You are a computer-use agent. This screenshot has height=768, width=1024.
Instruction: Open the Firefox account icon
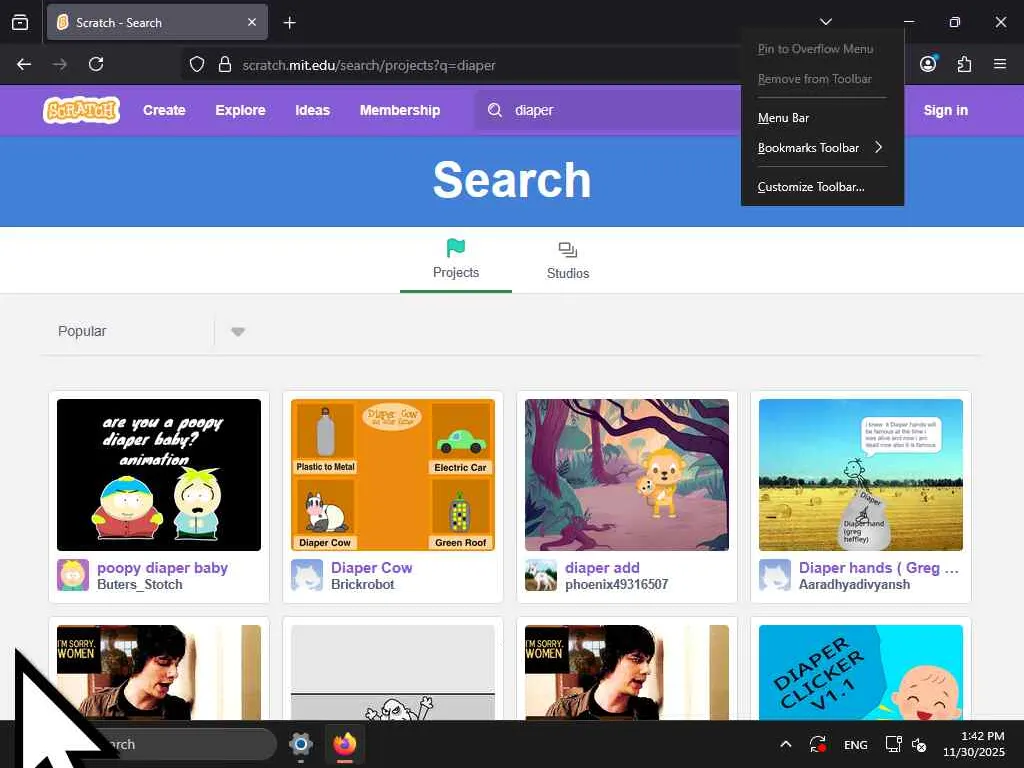(928, 63)
